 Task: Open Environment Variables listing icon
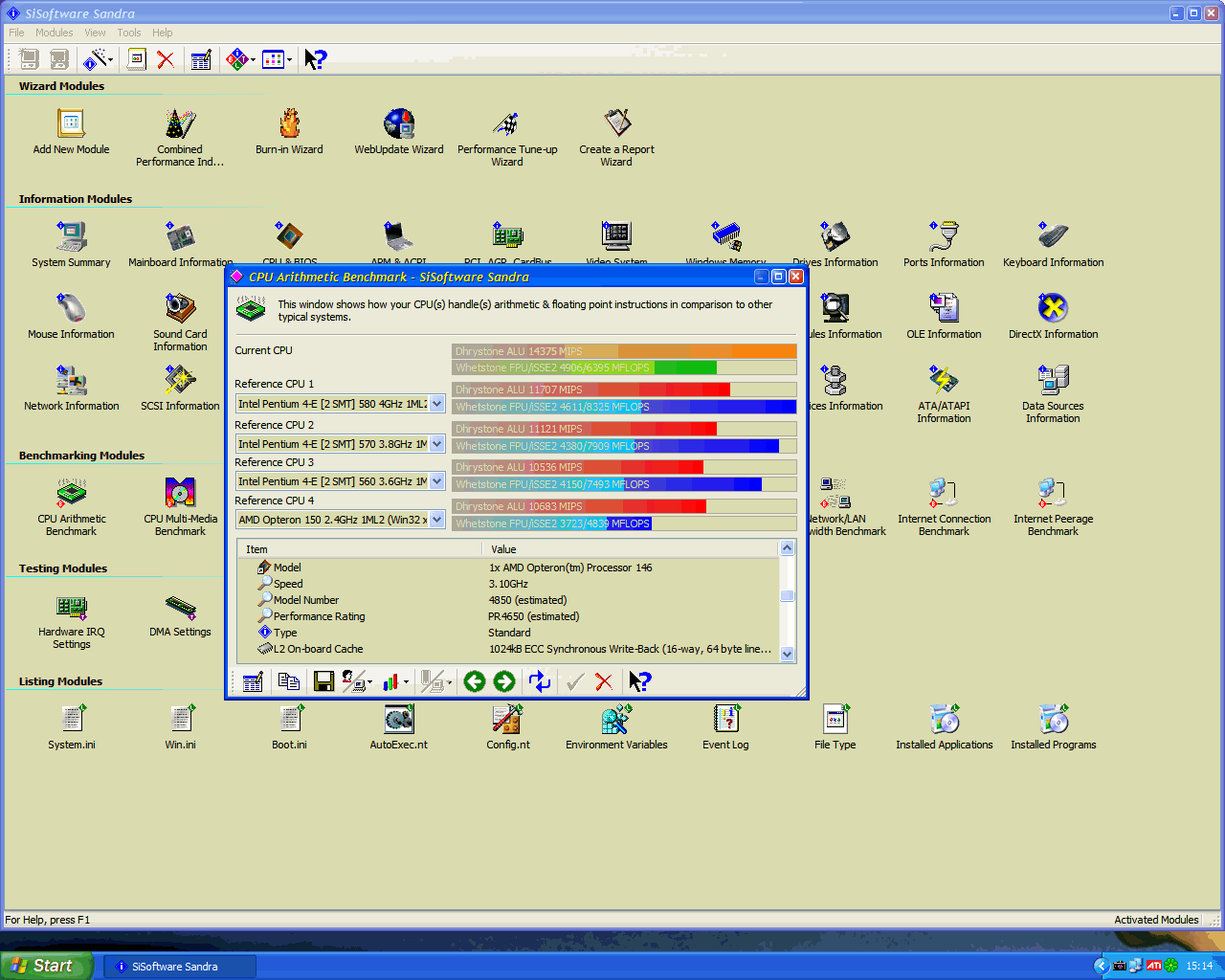pyautogui.click(x=616, y=719)
